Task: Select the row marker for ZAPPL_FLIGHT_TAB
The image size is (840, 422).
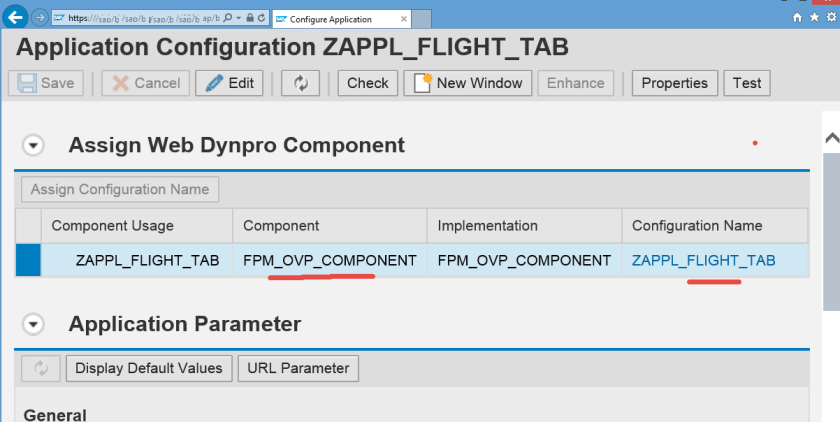Action: pos(28,260)
